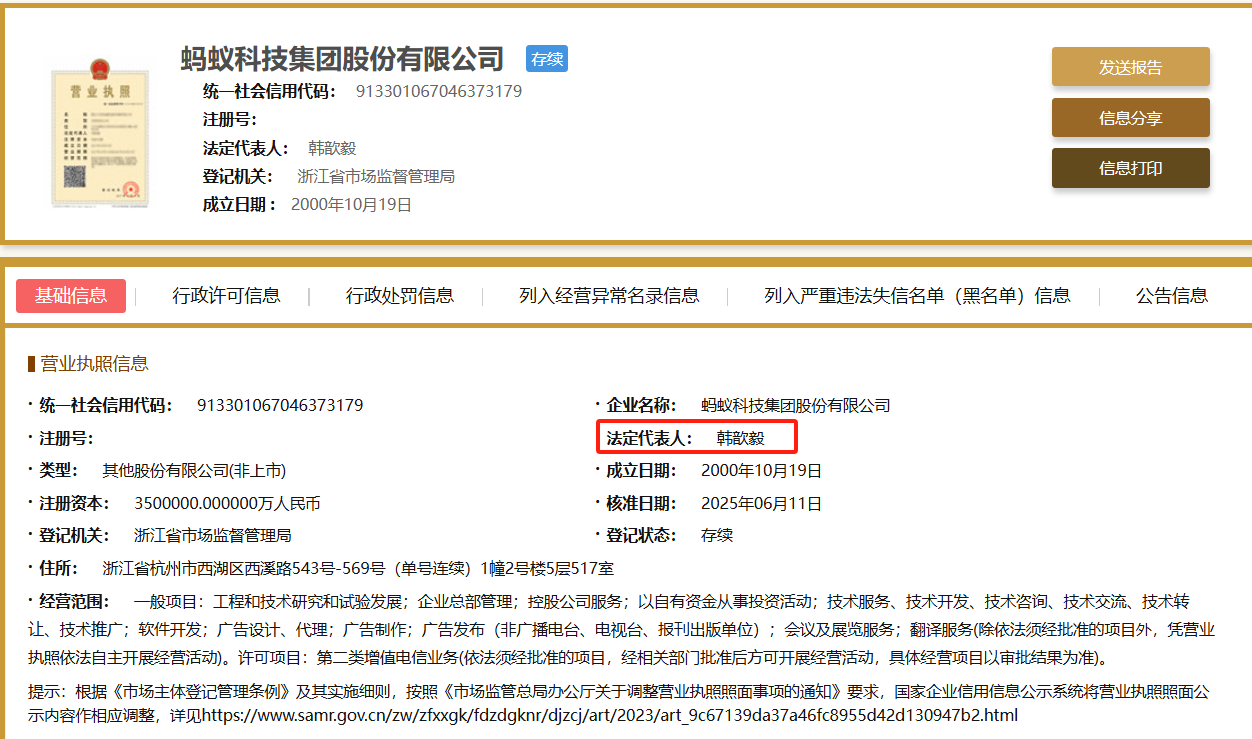Viewport: 1252px width, 739px height.
Task: Click the 营业执照信息 section heading
Action: tap(94, 364)
